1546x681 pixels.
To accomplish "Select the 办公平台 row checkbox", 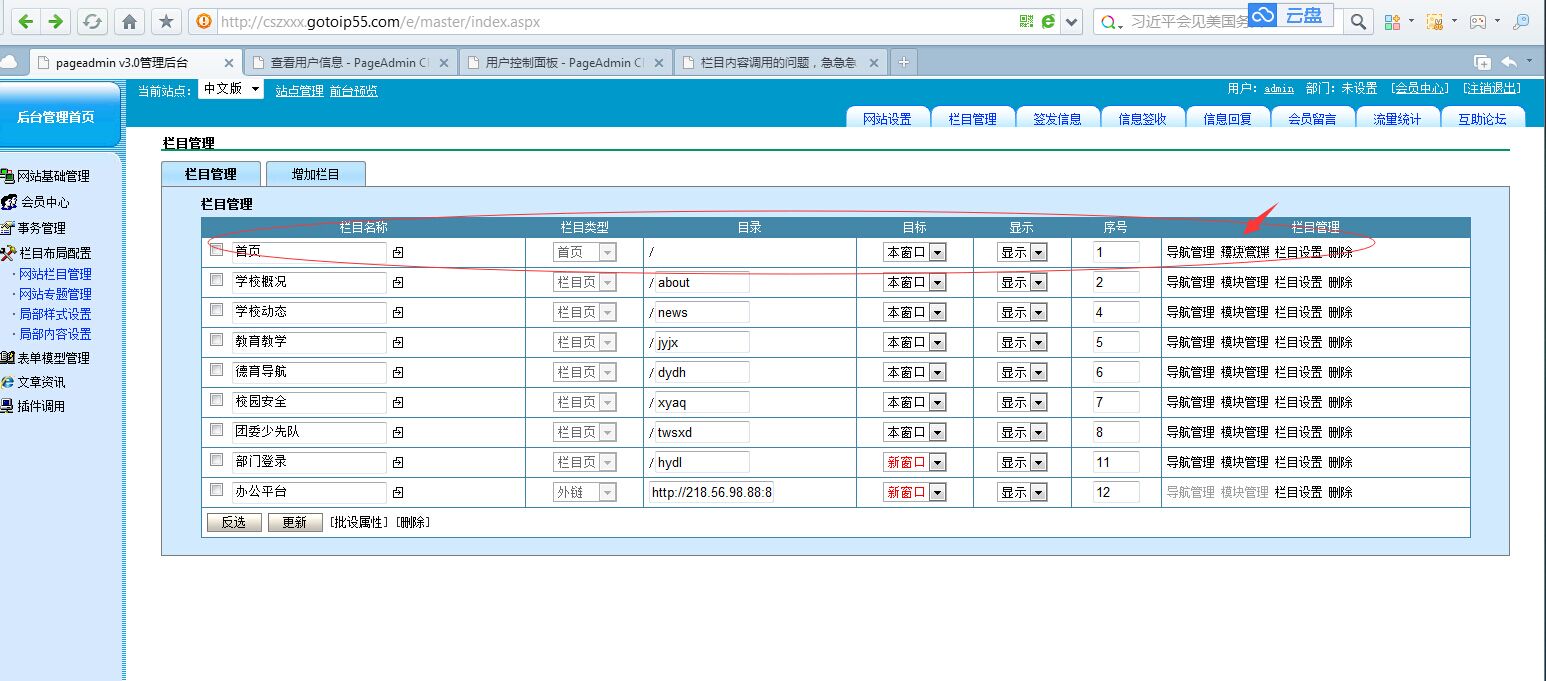I will coord(216,491).
